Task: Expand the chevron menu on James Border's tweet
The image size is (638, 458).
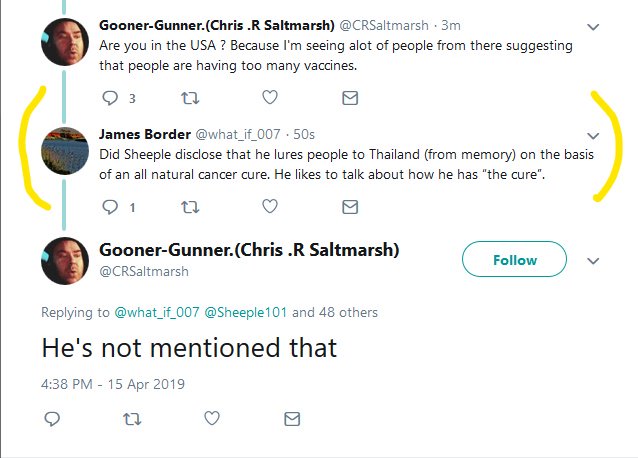Action: (x=592, y=136)
